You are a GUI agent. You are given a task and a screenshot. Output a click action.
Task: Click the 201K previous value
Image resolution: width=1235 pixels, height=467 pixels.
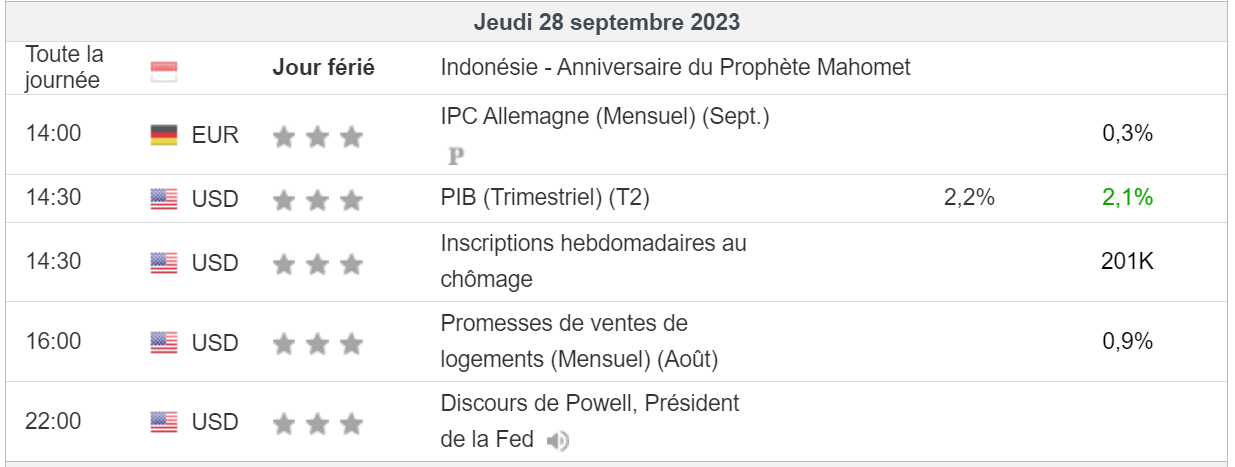point(1127,262)
